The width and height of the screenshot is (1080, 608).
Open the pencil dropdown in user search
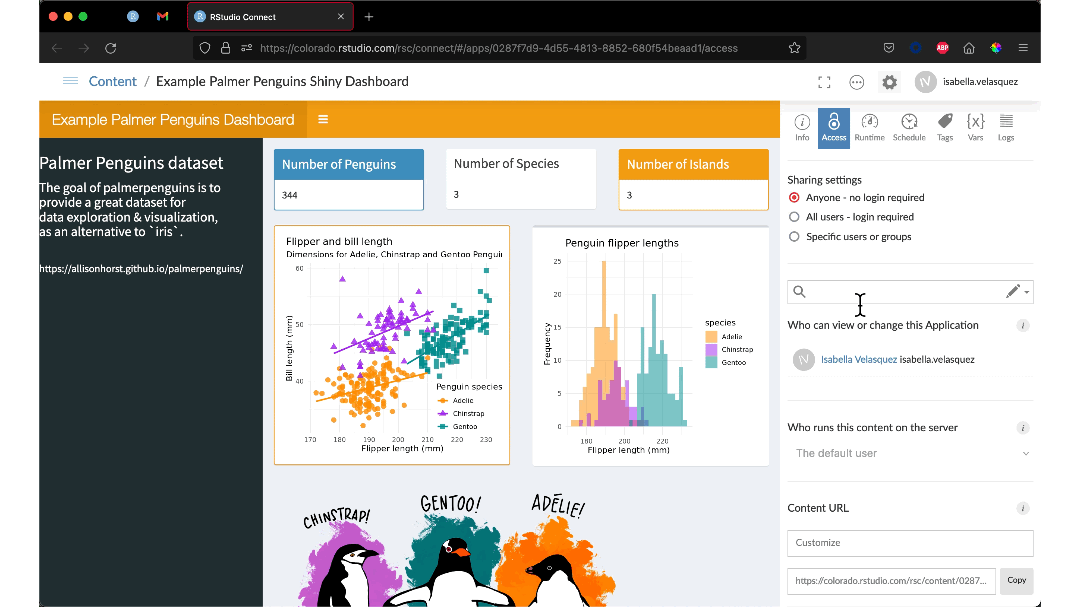(x=1017, y=292)
